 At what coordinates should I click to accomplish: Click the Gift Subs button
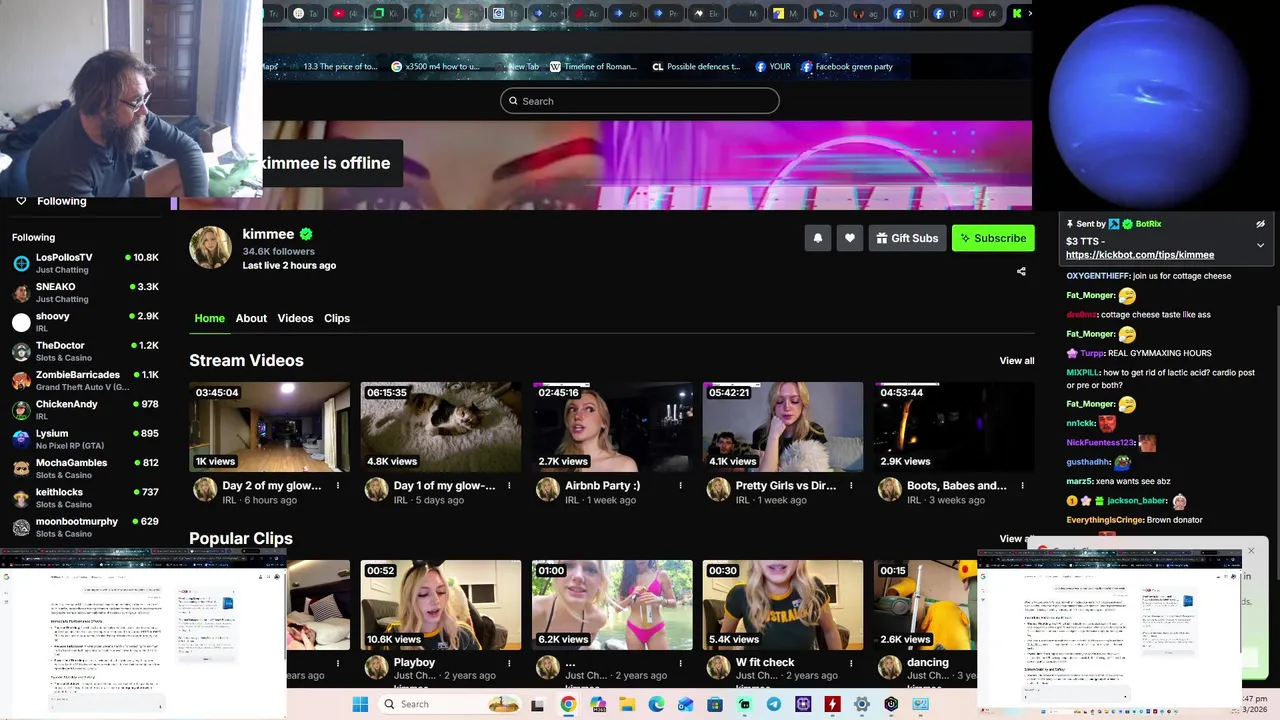907,238
